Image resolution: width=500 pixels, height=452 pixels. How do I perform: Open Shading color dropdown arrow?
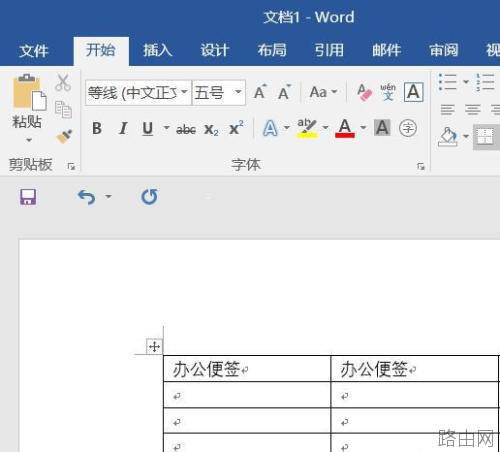466,136
